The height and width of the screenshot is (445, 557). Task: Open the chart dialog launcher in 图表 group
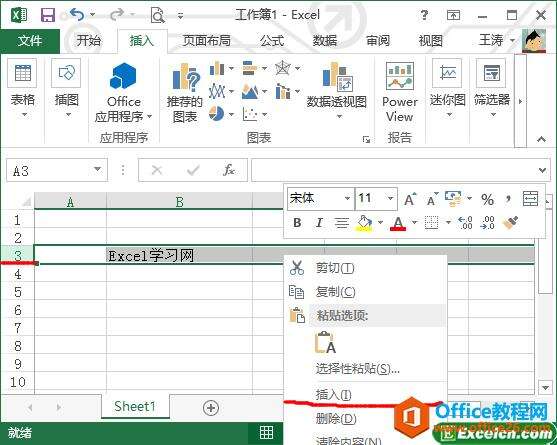point(366,140)
